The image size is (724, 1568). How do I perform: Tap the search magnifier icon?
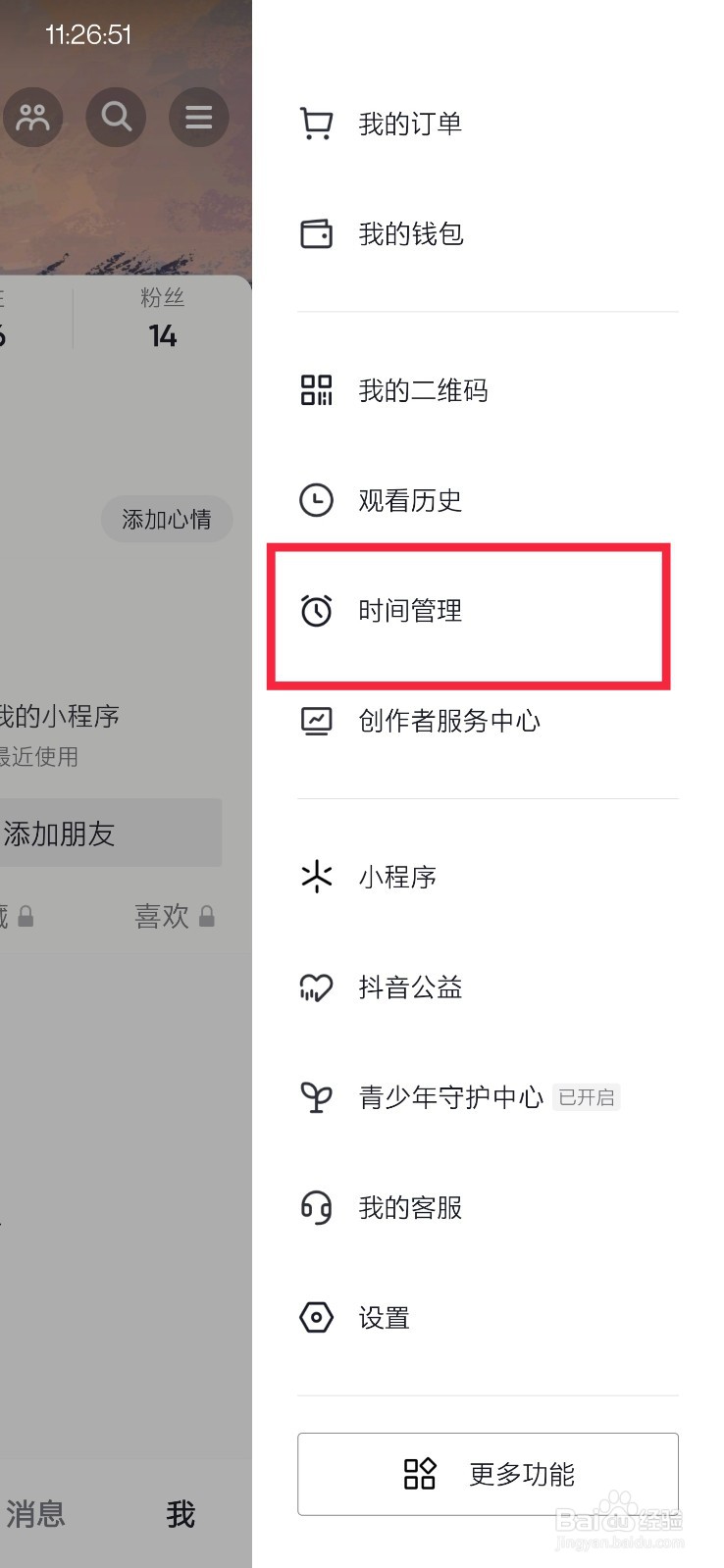tap(116, 118)
